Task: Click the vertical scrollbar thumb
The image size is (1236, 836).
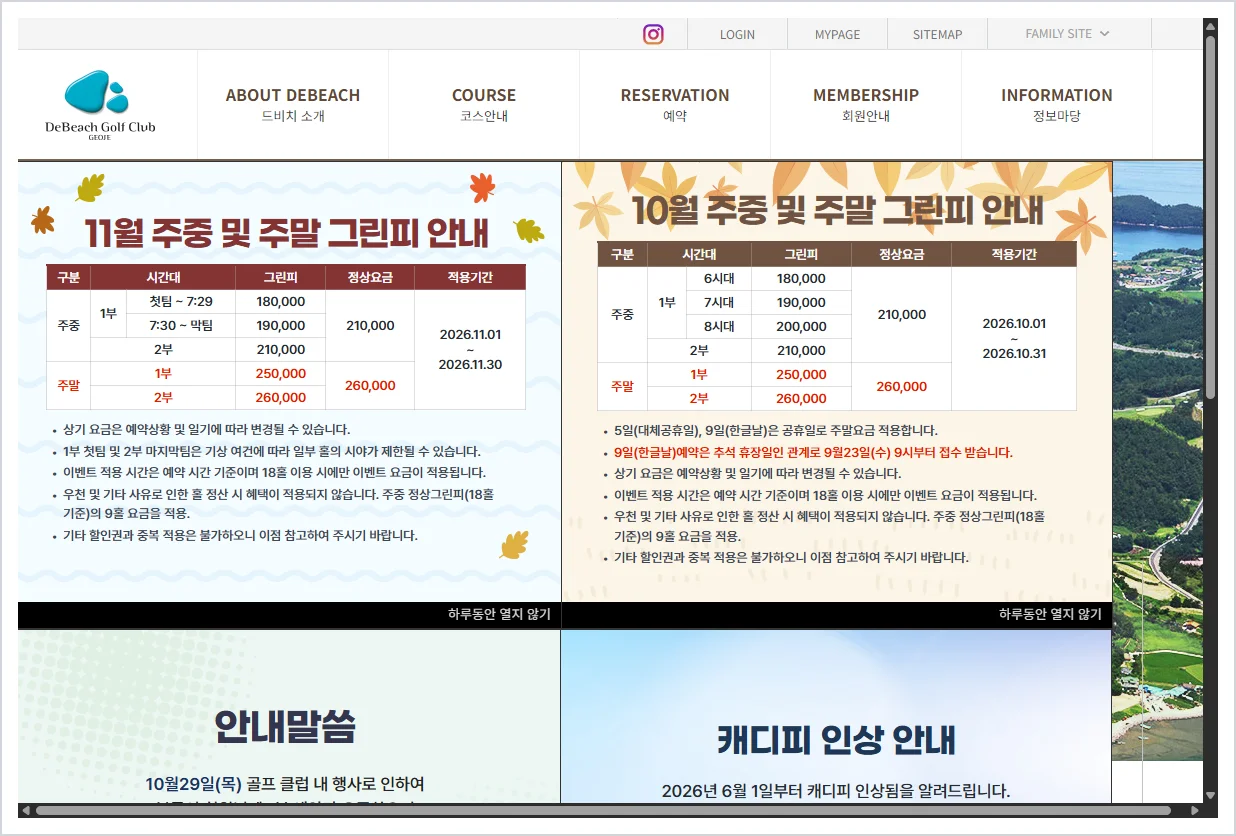Action: 1211,215
